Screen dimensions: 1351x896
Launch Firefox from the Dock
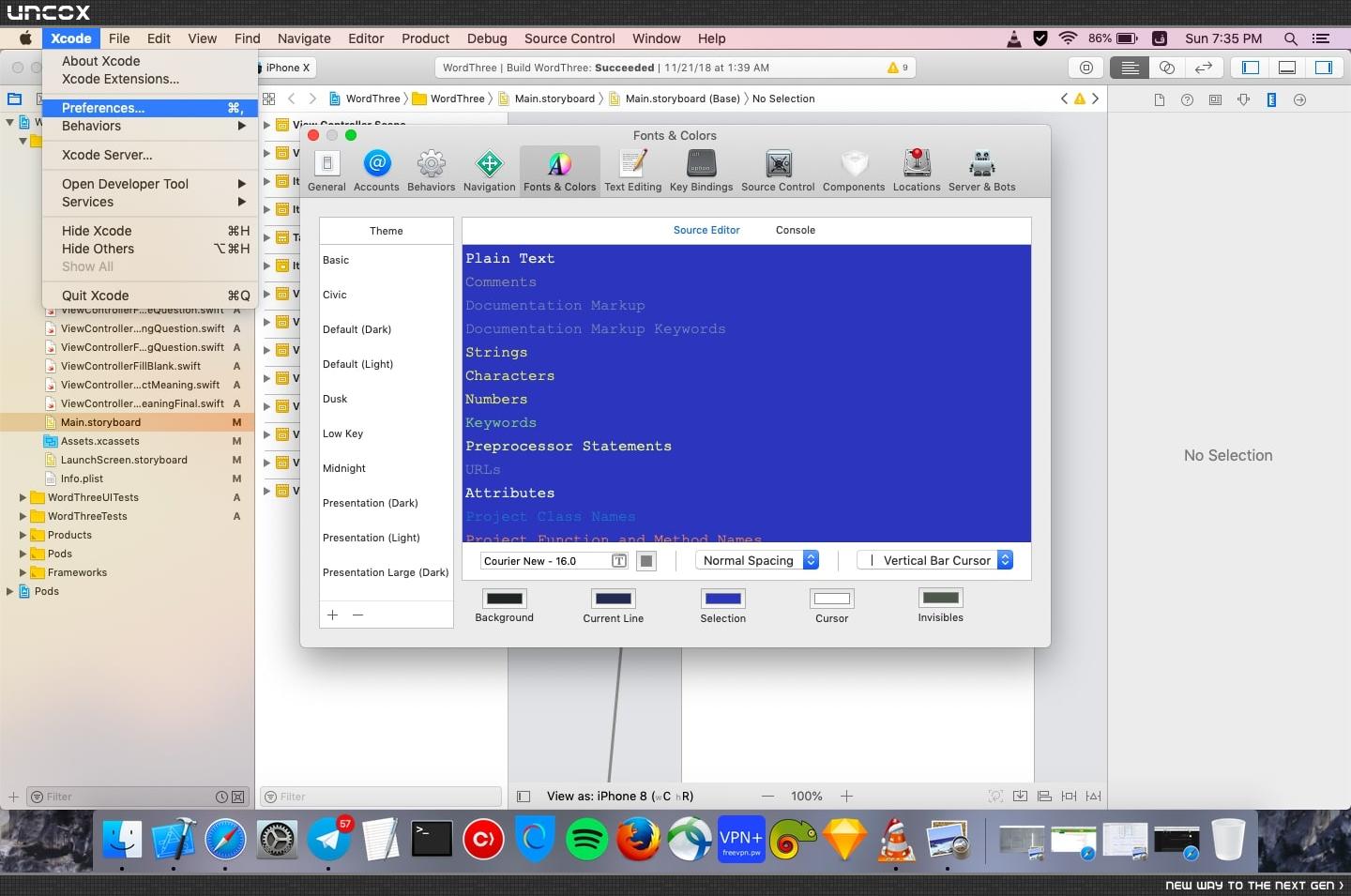point(638,839)
